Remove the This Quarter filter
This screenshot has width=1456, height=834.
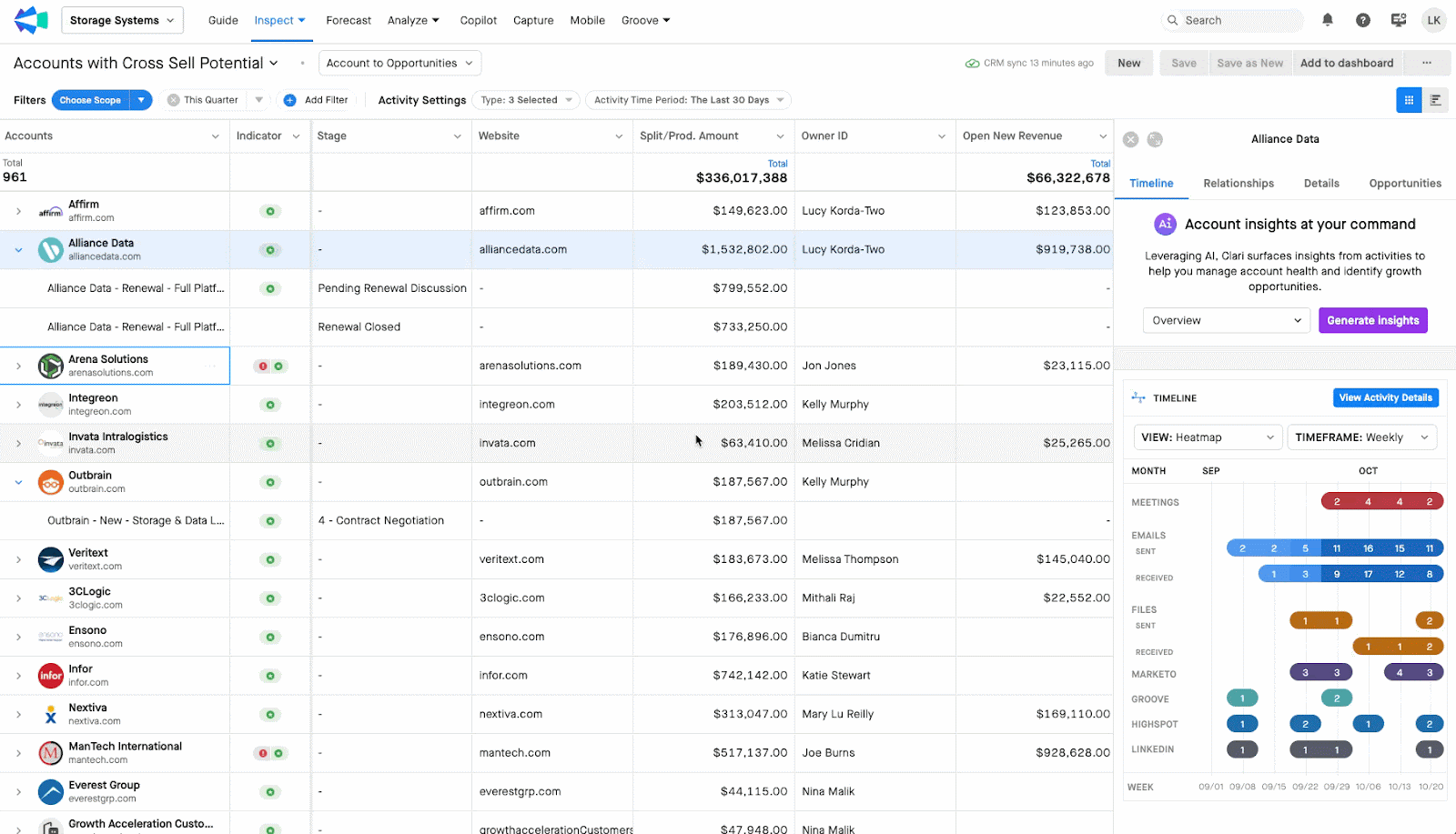click(x=174, y=100)
